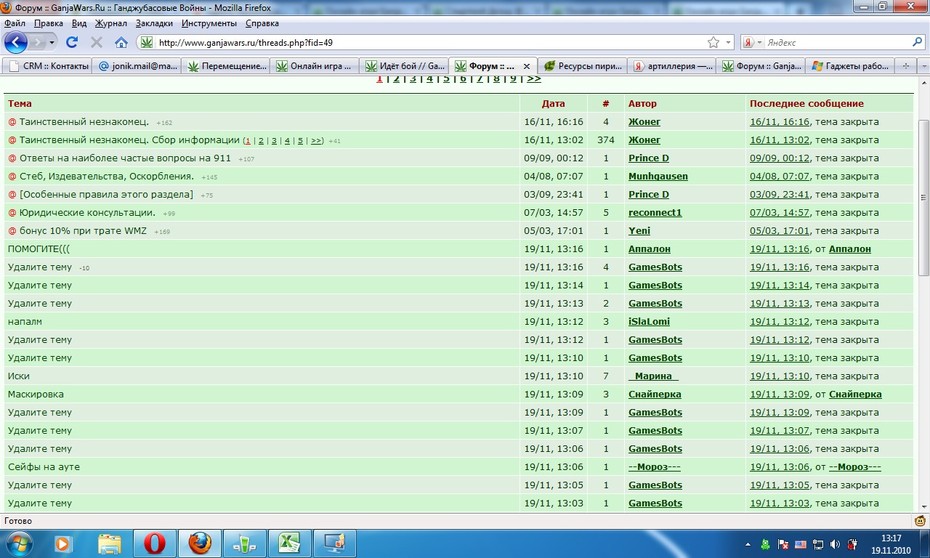Open thread бонус 10% при трате WMZ
Screen dimensions: 930x558
[x=83, y=231]
